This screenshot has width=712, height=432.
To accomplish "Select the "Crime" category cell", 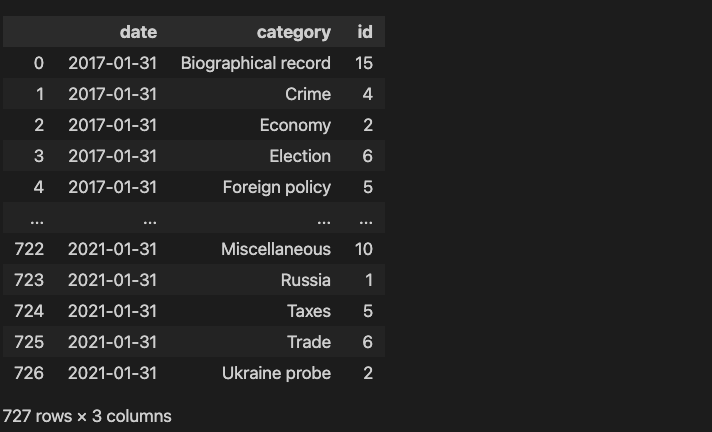I will (x=307, y=94).
